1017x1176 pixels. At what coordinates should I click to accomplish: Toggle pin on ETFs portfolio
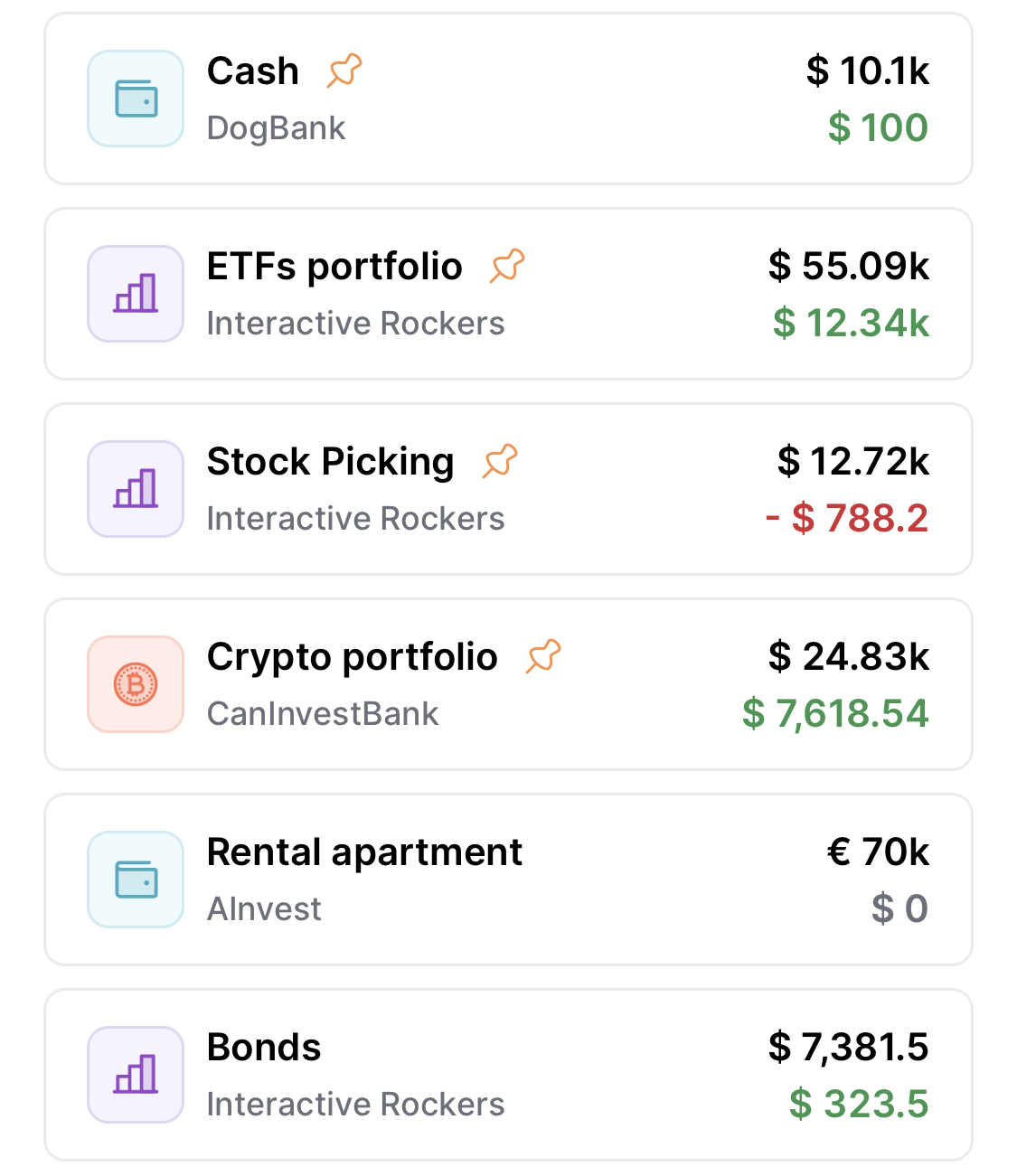click(x=507, y=266)
